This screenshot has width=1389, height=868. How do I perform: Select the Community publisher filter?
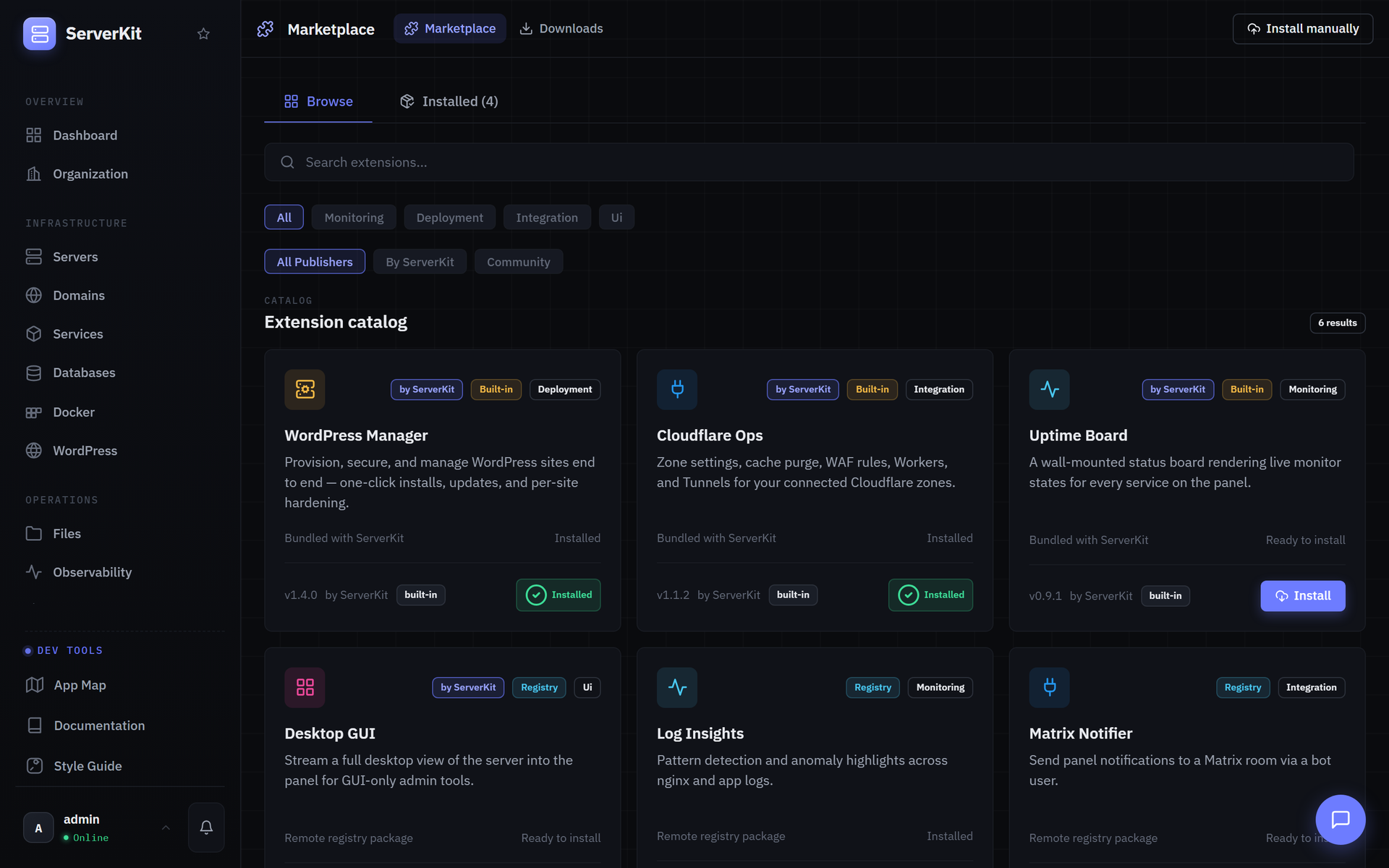click(518, 262)
